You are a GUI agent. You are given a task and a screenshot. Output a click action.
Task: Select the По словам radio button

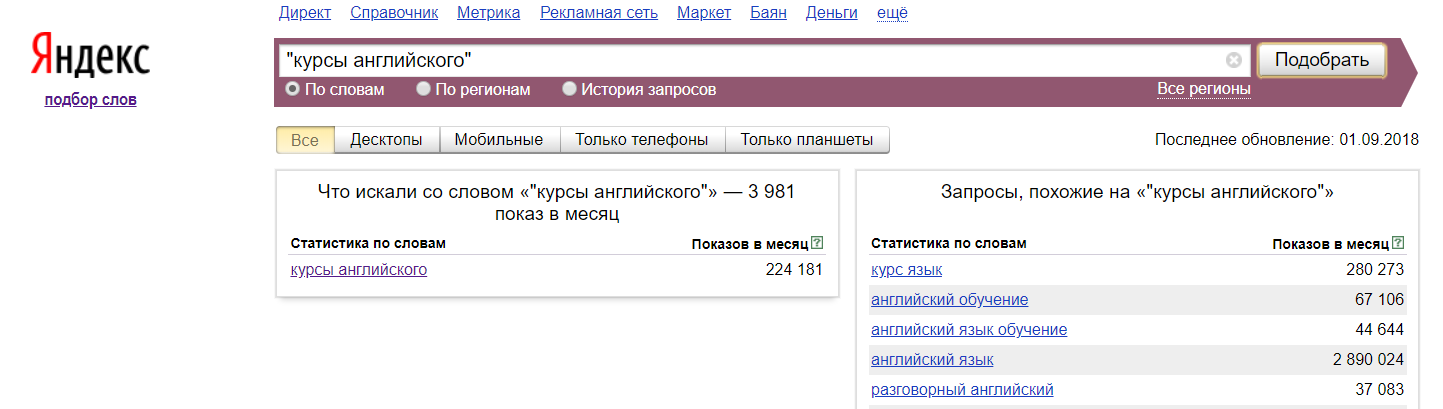292,89
